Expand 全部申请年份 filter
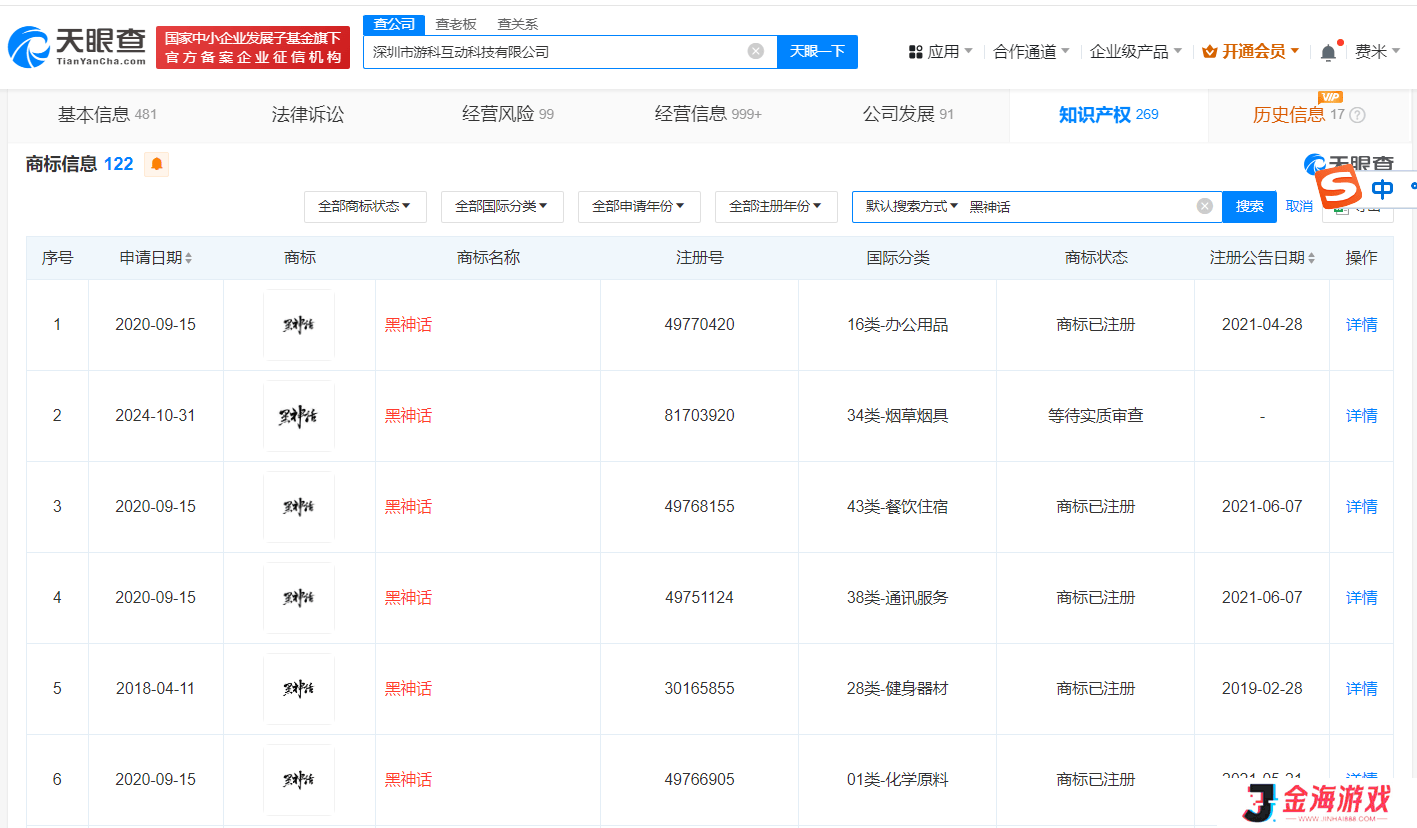This screenshot has height=828, width=1417. pos(639,206)
